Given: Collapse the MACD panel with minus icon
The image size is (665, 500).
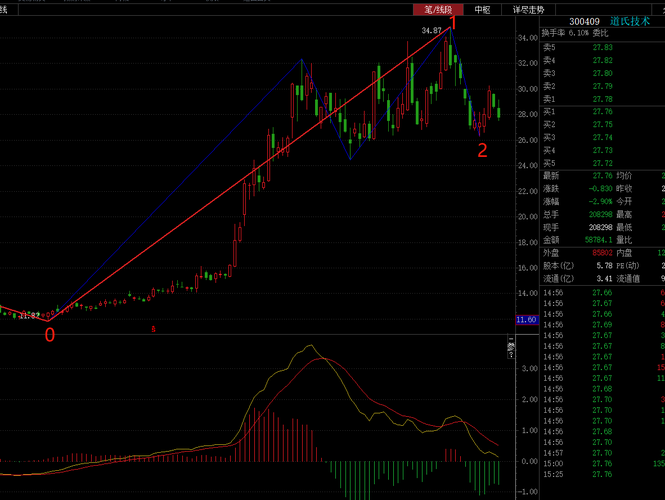Looking at the screenshot, I should coord(511,339).
